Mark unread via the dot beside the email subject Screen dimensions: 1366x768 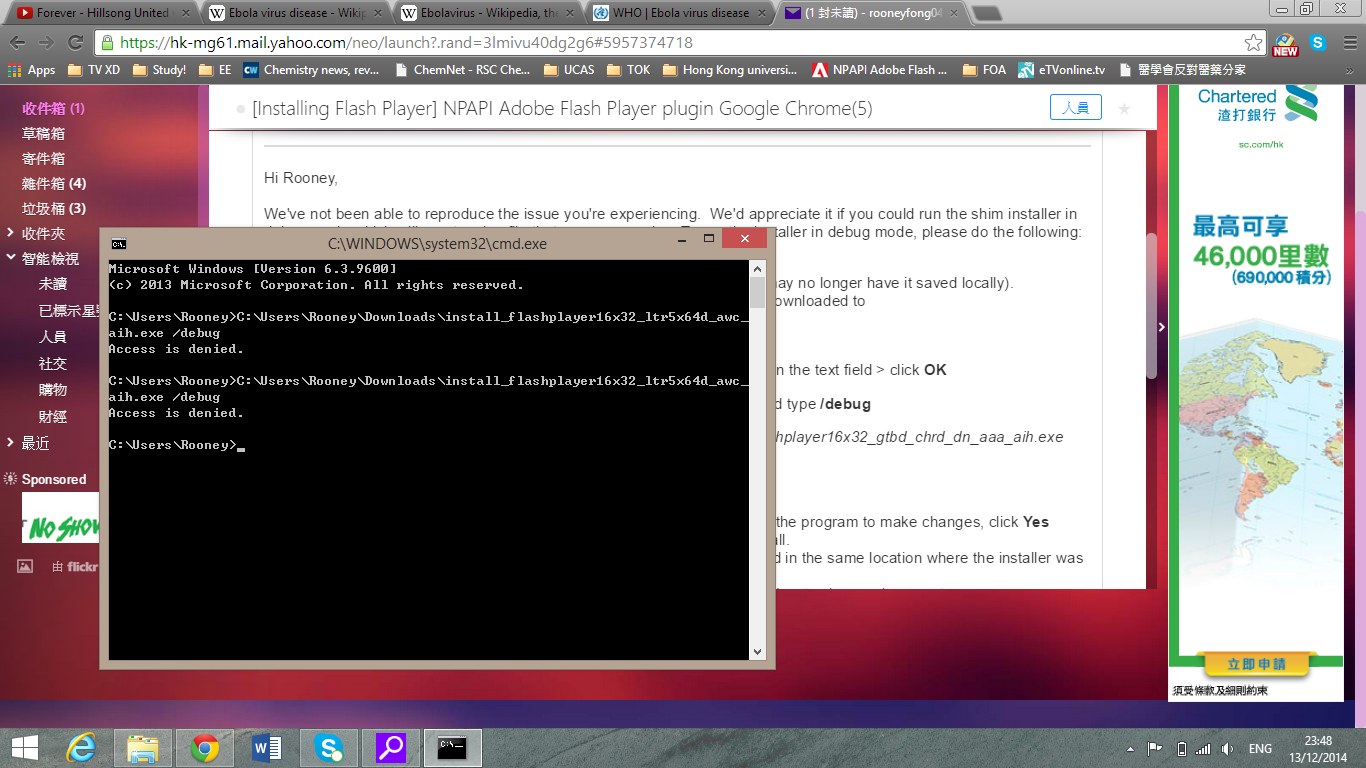[x=240, y=109]
